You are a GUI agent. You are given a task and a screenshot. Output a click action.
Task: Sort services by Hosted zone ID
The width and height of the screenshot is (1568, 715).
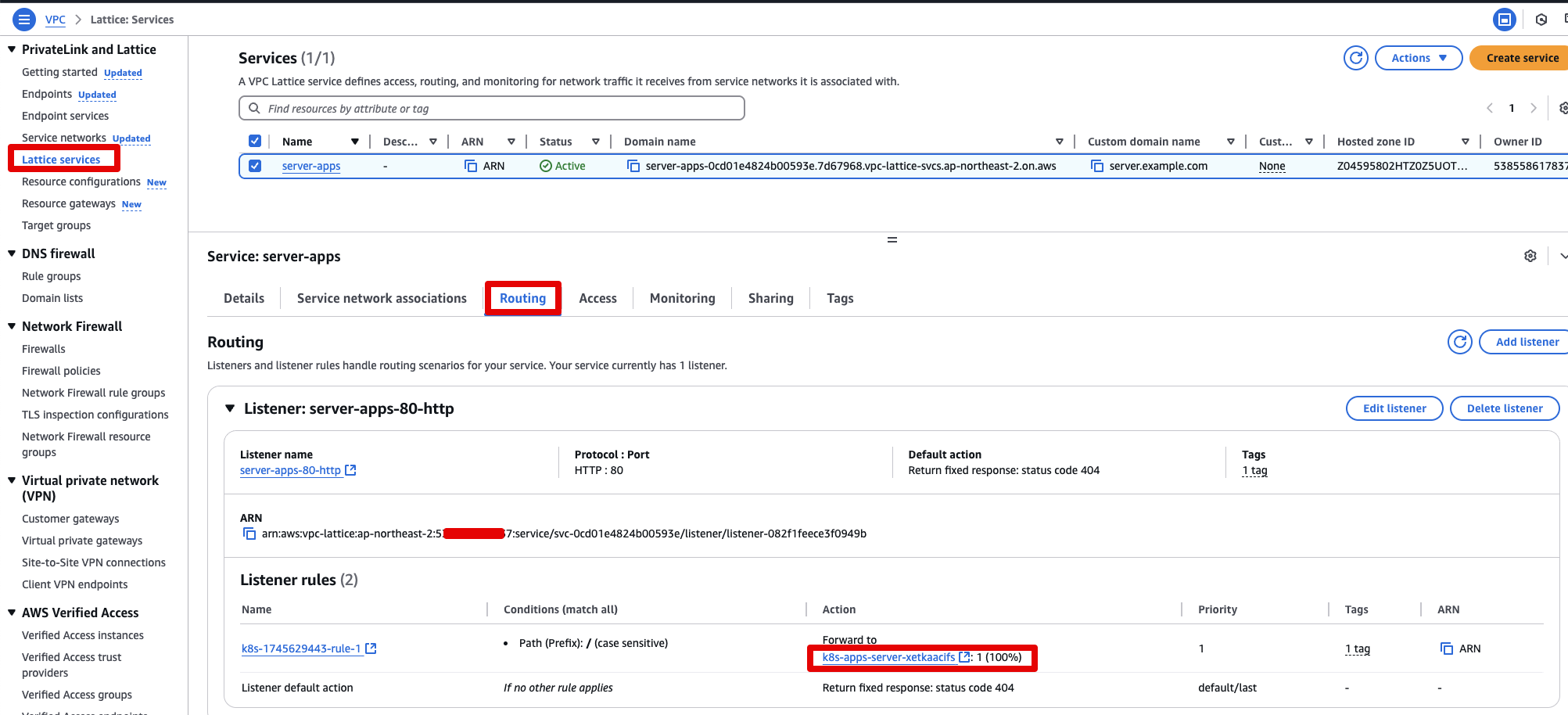(1466, 142)
